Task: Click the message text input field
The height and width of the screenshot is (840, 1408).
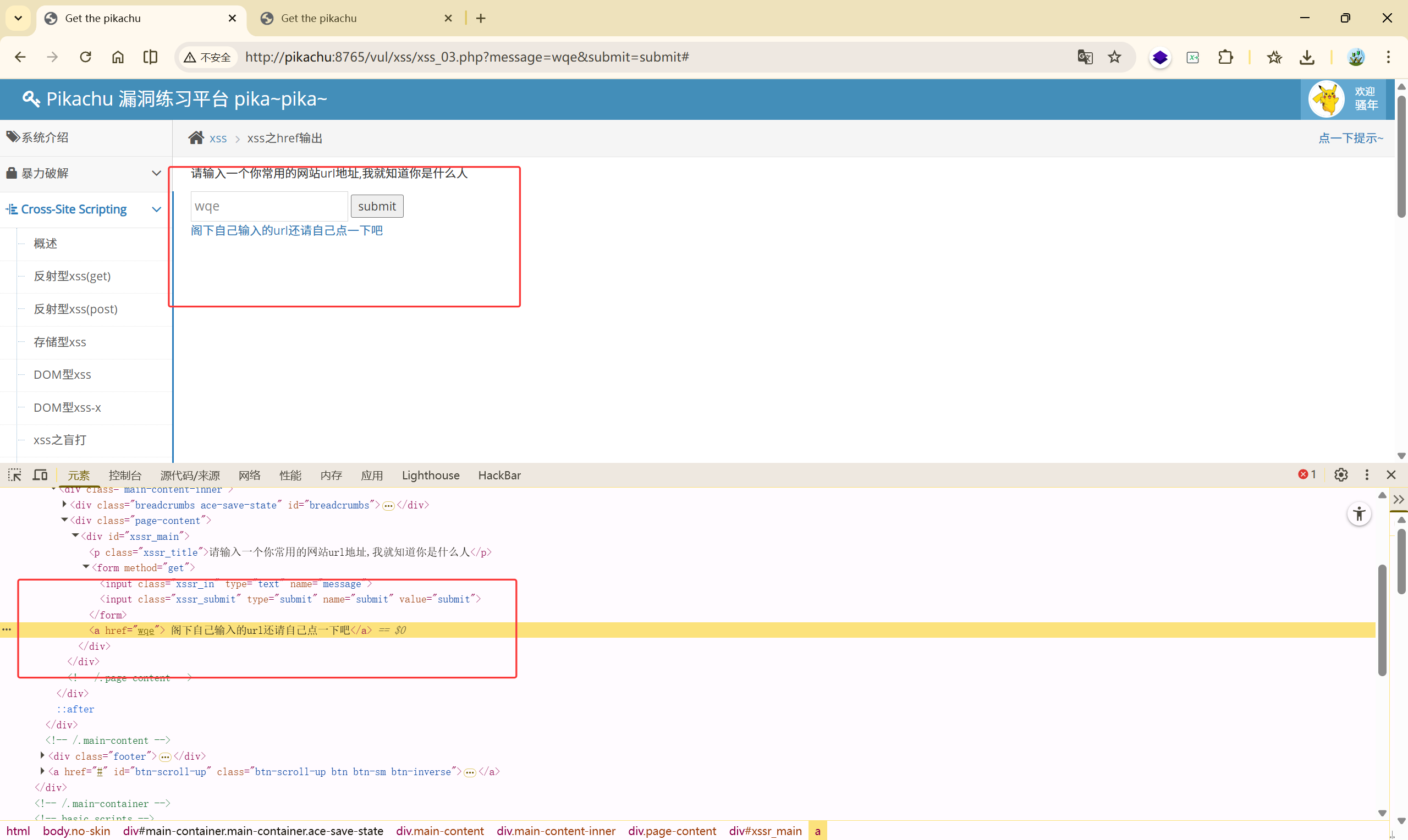Action: tap(269, 206)
